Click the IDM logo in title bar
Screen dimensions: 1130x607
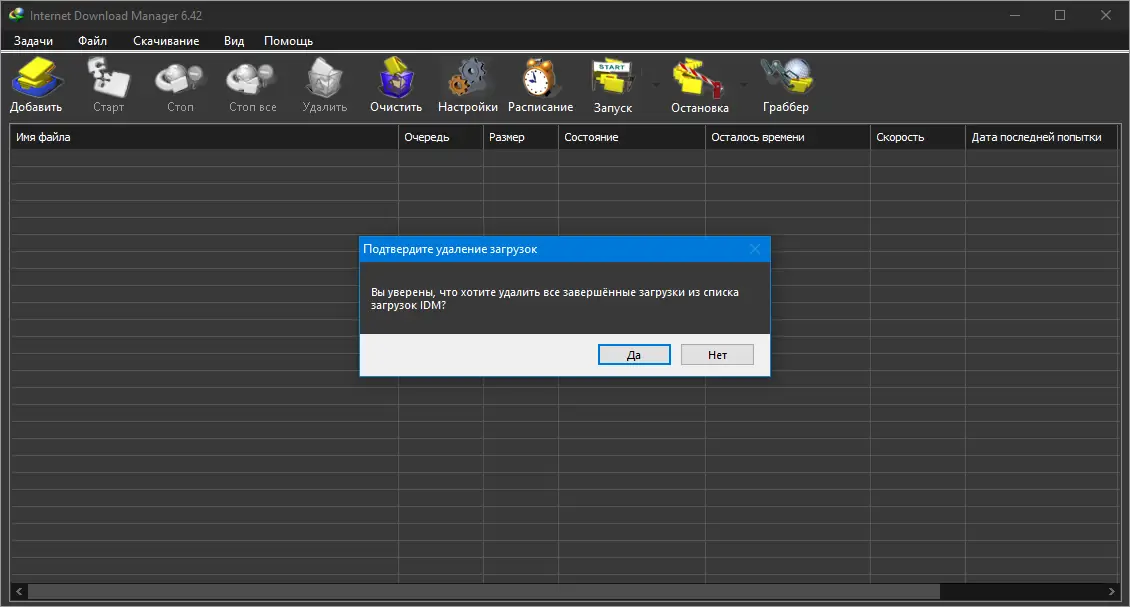(x=16, y=14)
